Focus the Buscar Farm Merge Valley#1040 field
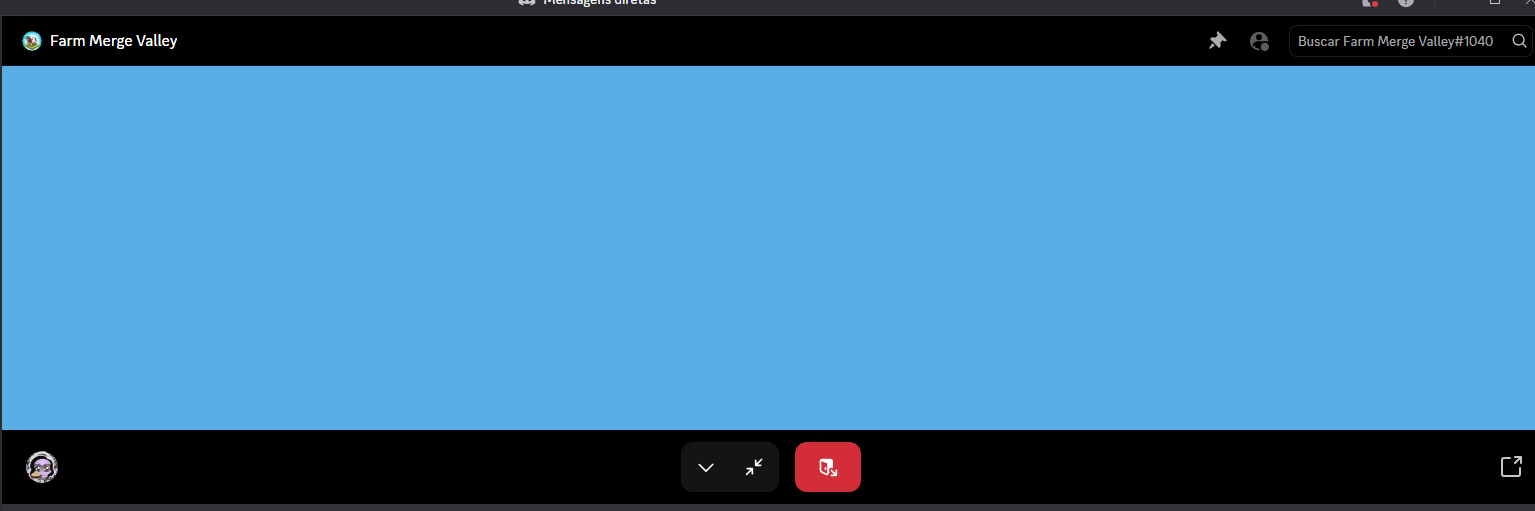The height and width of the screenshot is (511, 1535). [x=1395, y=41]
